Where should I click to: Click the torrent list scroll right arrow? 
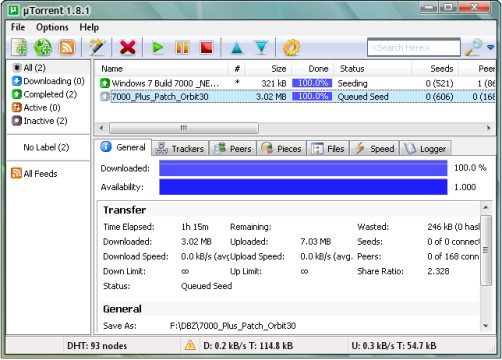[x=489, y=128]
